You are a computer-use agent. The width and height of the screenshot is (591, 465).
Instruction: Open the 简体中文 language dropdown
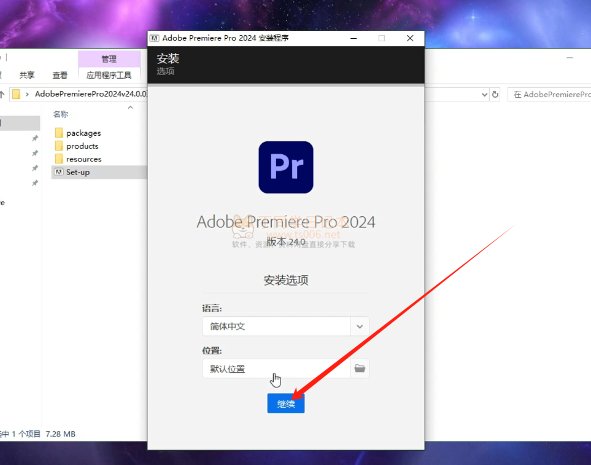tap(285, 326)
